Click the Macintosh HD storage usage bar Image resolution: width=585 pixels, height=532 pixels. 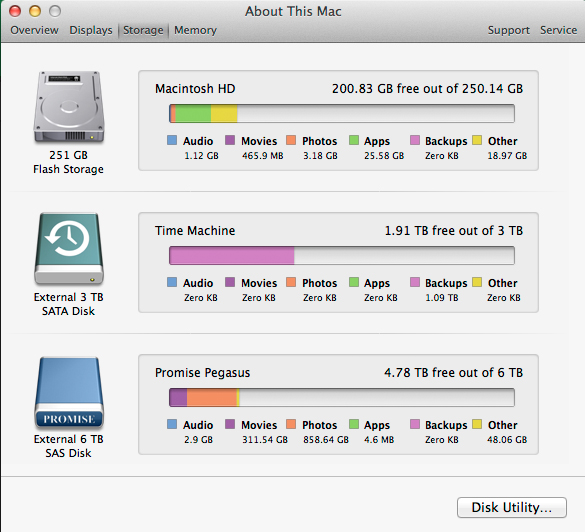point(342,113)
